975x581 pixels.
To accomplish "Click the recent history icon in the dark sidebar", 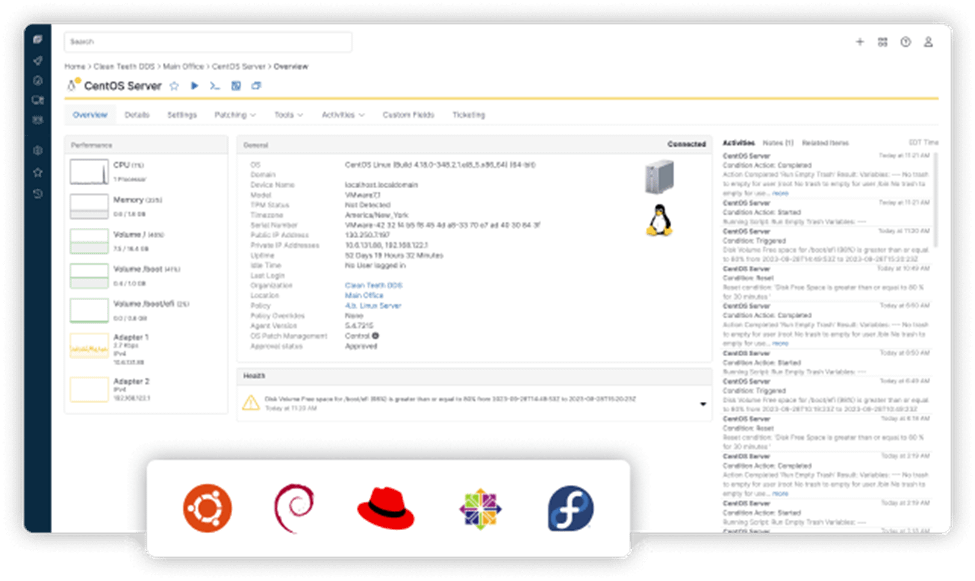I will coord(37,193).
